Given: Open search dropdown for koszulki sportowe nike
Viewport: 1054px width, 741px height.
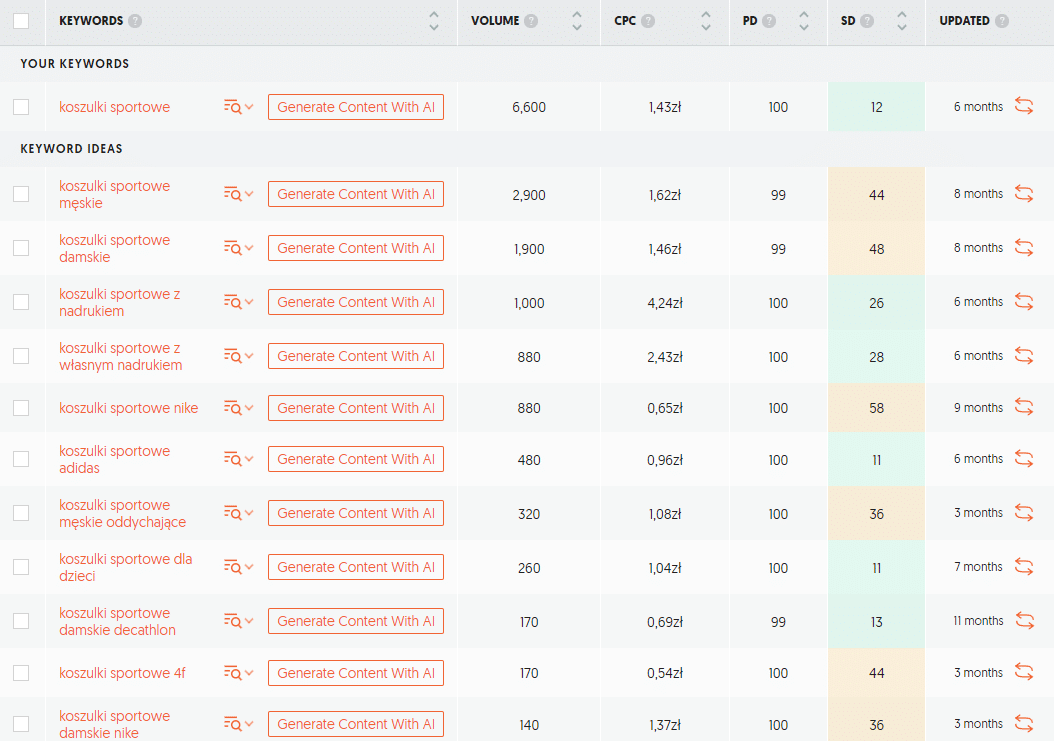Looking at the screenshot, I should pos(239,408).
